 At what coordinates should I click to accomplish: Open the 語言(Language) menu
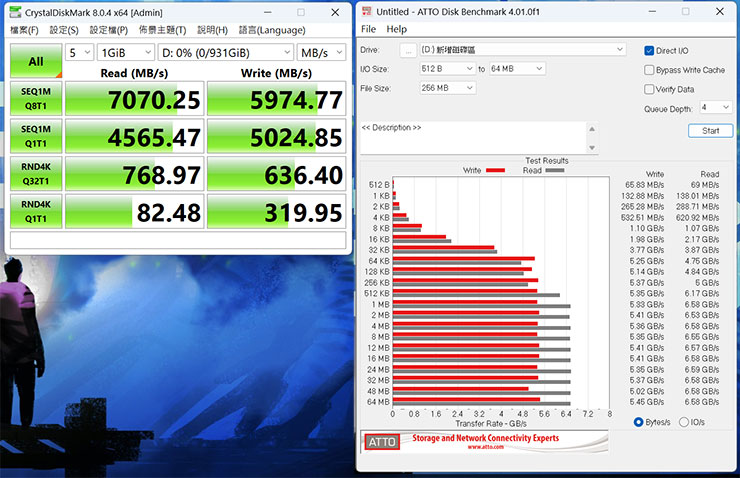272,30
